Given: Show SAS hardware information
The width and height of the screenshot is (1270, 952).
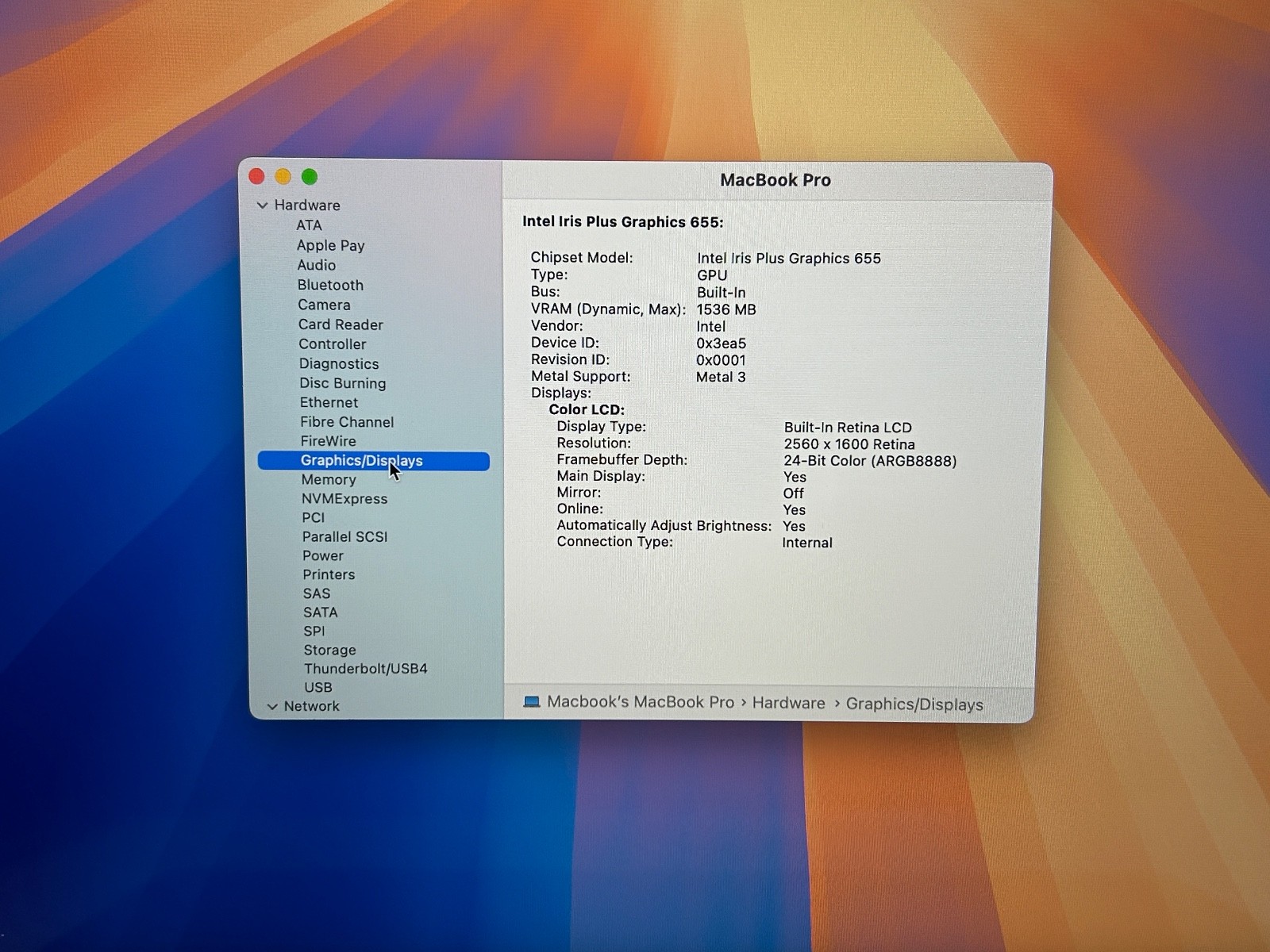Looking at the screenshot, I should pos(317,594).
